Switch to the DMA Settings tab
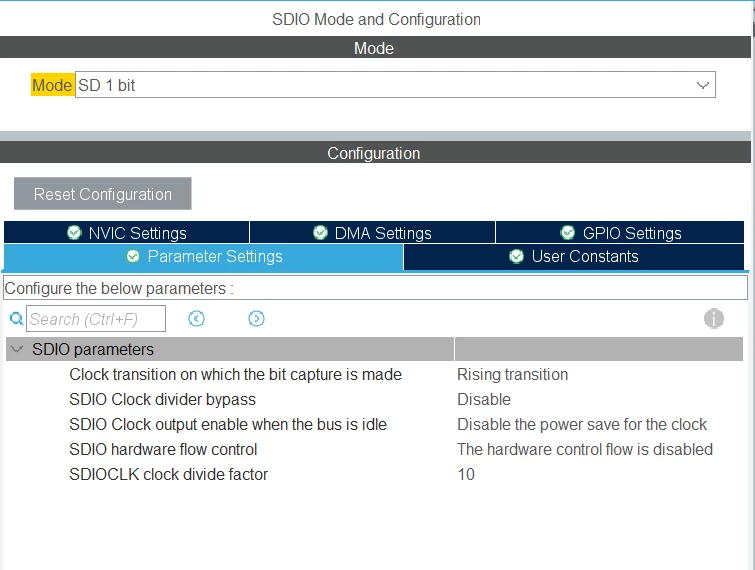 [x=372, y=233]
